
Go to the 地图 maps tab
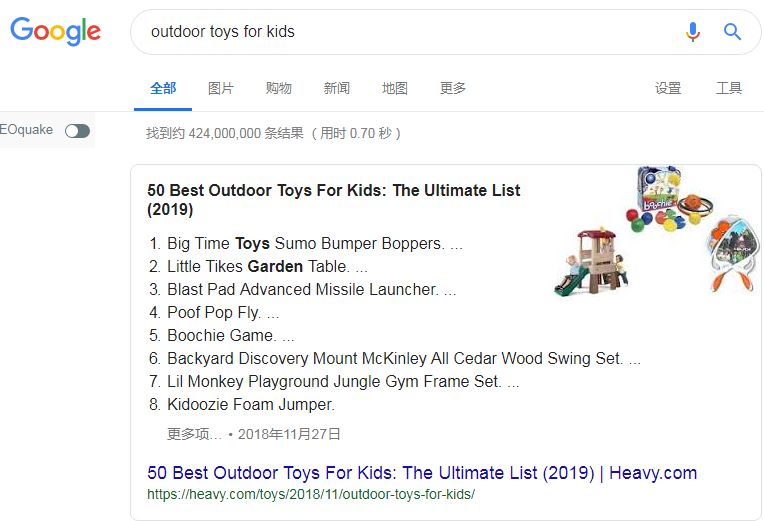click(x=395, y=88)
